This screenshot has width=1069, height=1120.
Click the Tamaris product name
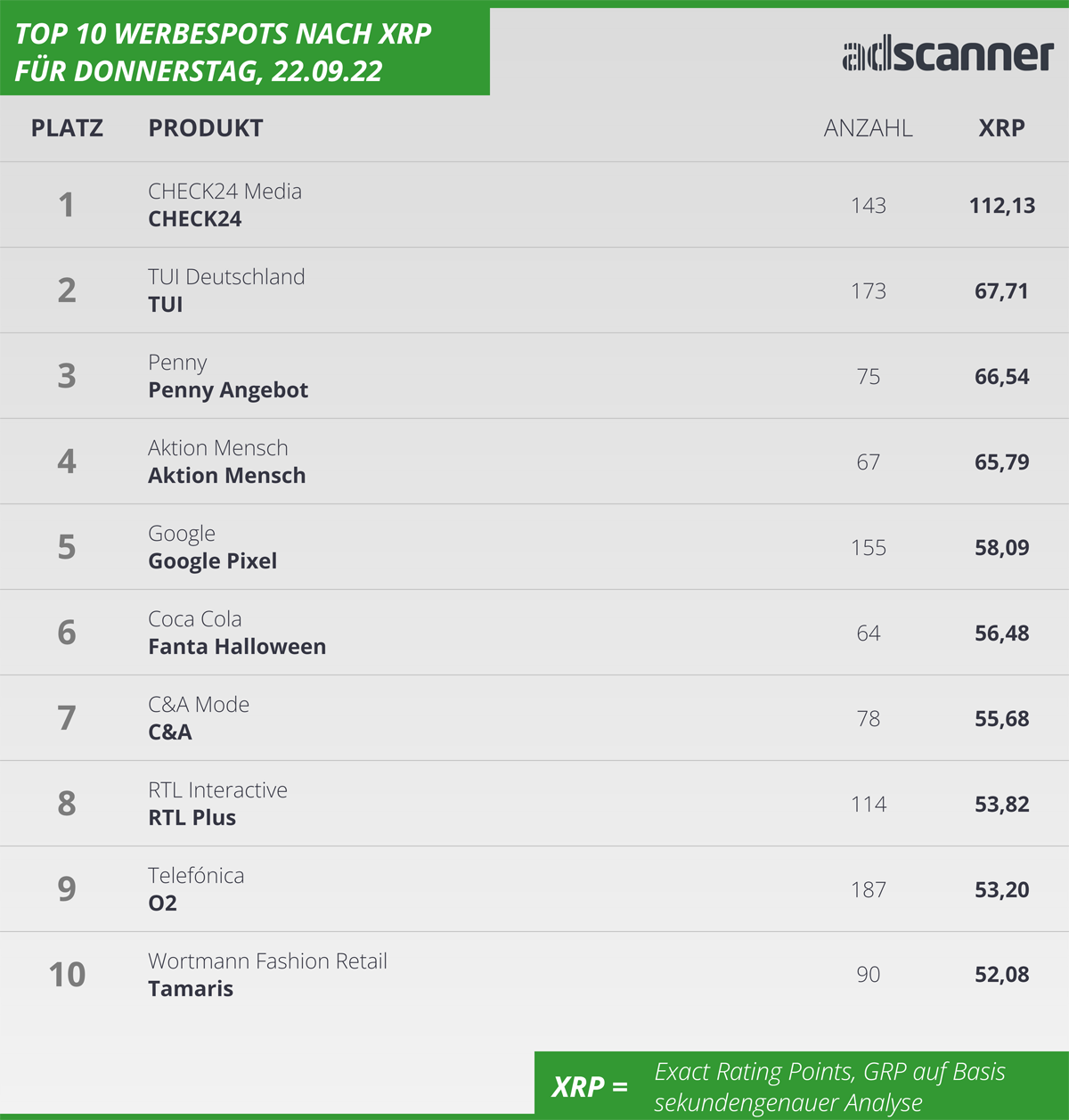[191, 989]
